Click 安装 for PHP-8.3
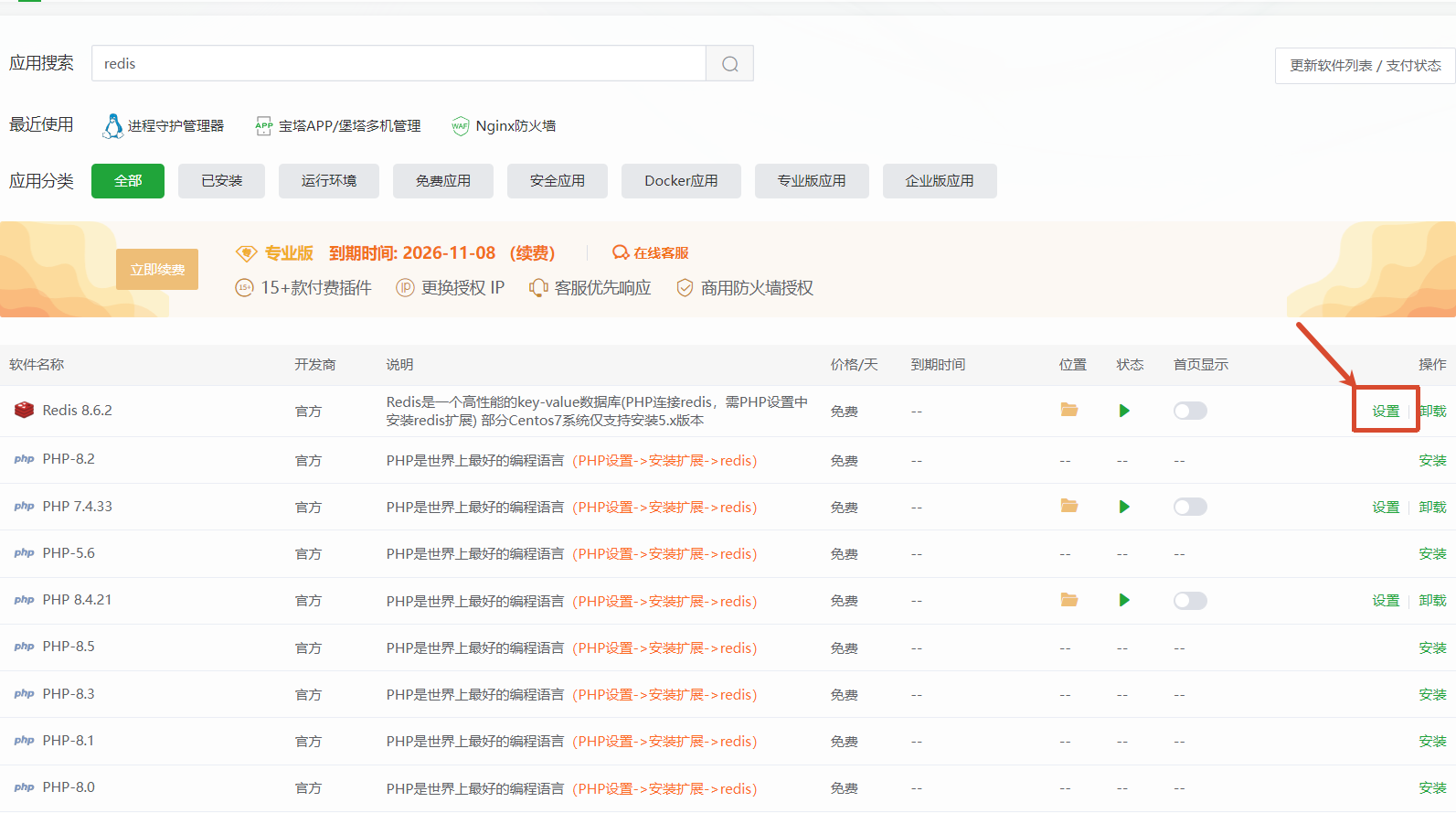Image resolution: width=1456 pixels, height=813 pixels. [x=1433, y=695]
